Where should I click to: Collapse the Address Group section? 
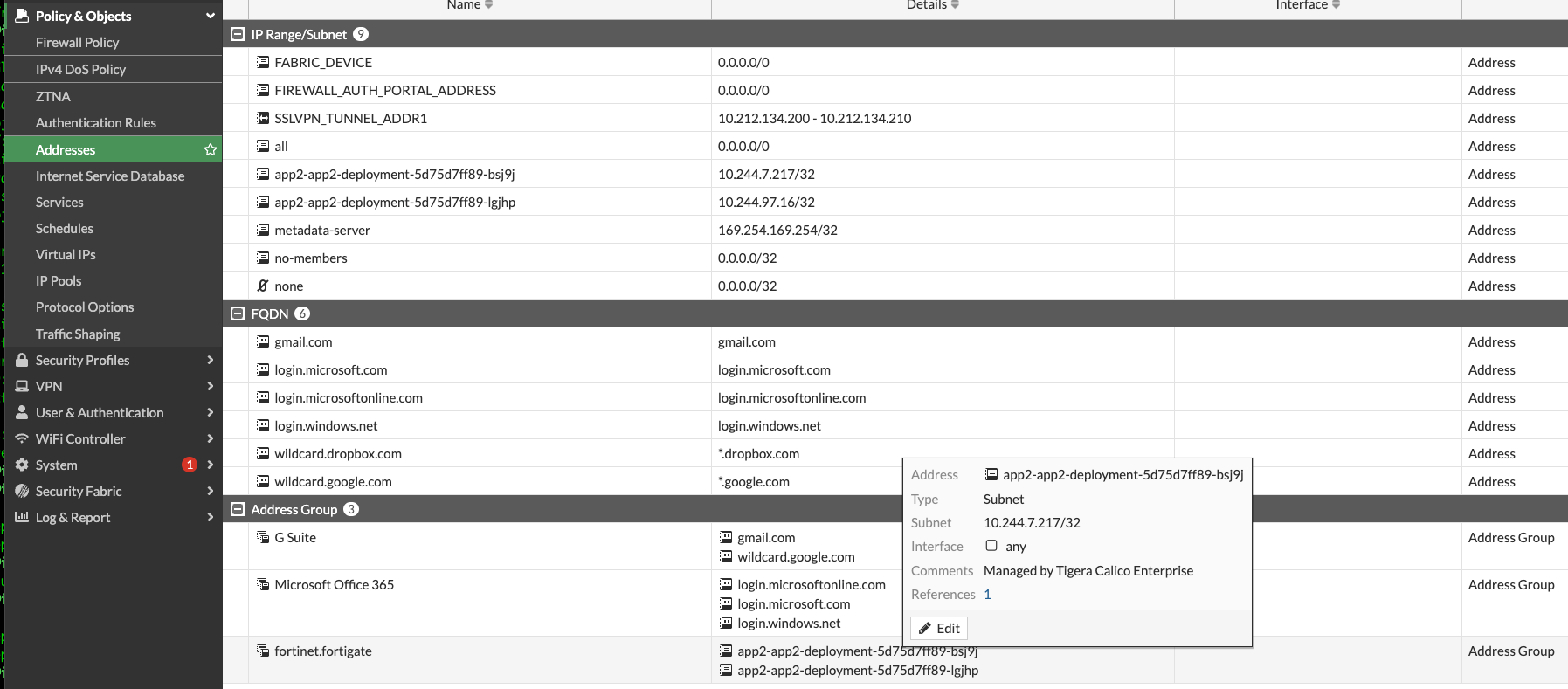(237, 509)
